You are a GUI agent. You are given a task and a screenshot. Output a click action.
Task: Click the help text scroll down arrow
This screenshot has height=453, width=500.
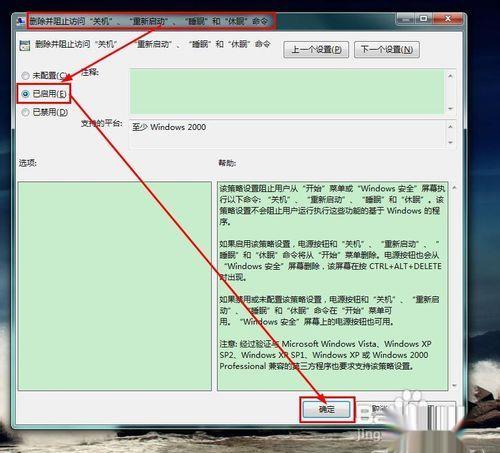[x=454, y=386]
